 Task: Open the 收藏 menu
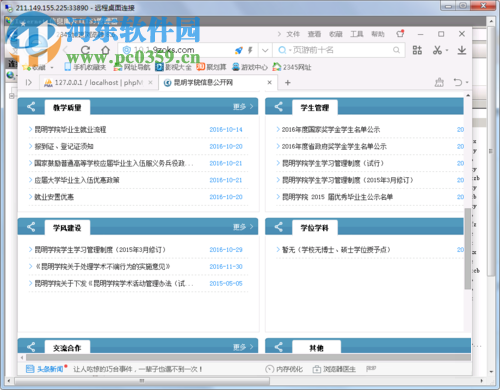pos(336,34)
